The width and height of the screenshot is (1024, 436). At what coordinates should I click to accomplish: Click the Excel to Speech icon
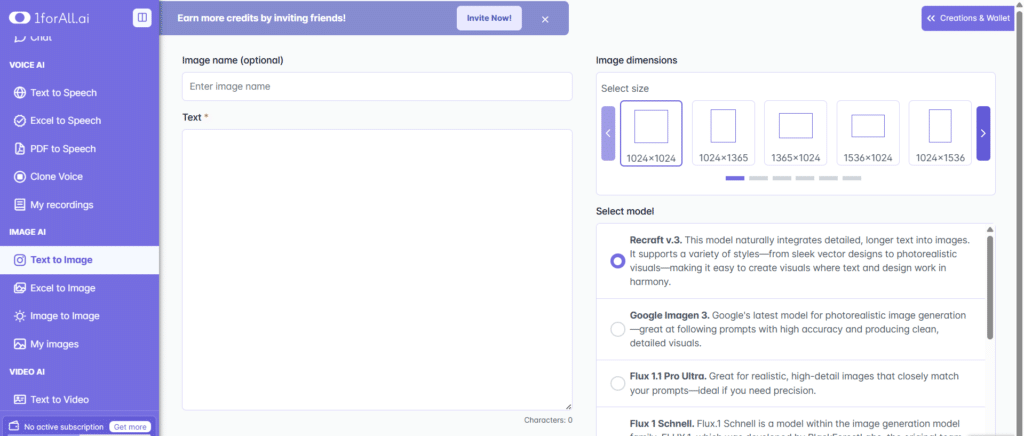click(x=20, y=121)
